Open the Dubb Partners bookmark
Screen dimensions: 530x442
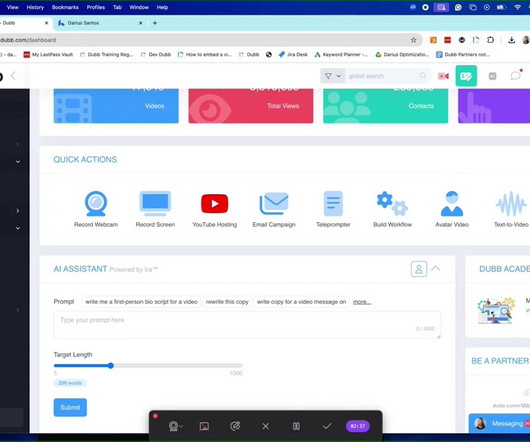click(x=463, y=54)
